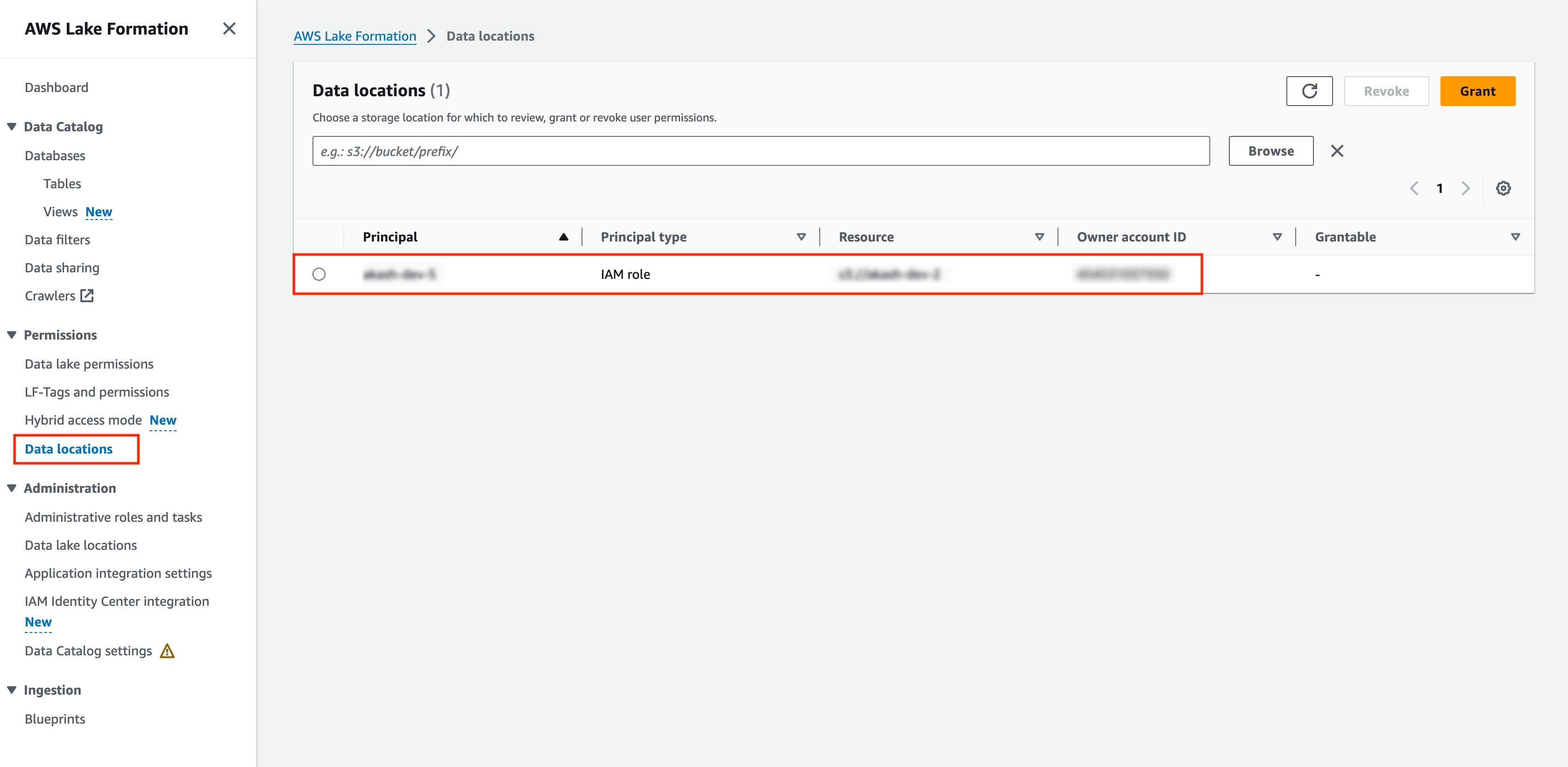This screenshot has height=767, width=1568.
Task: Click the Data Catalog settings warning icon
Action: click(x=167, y=651)
